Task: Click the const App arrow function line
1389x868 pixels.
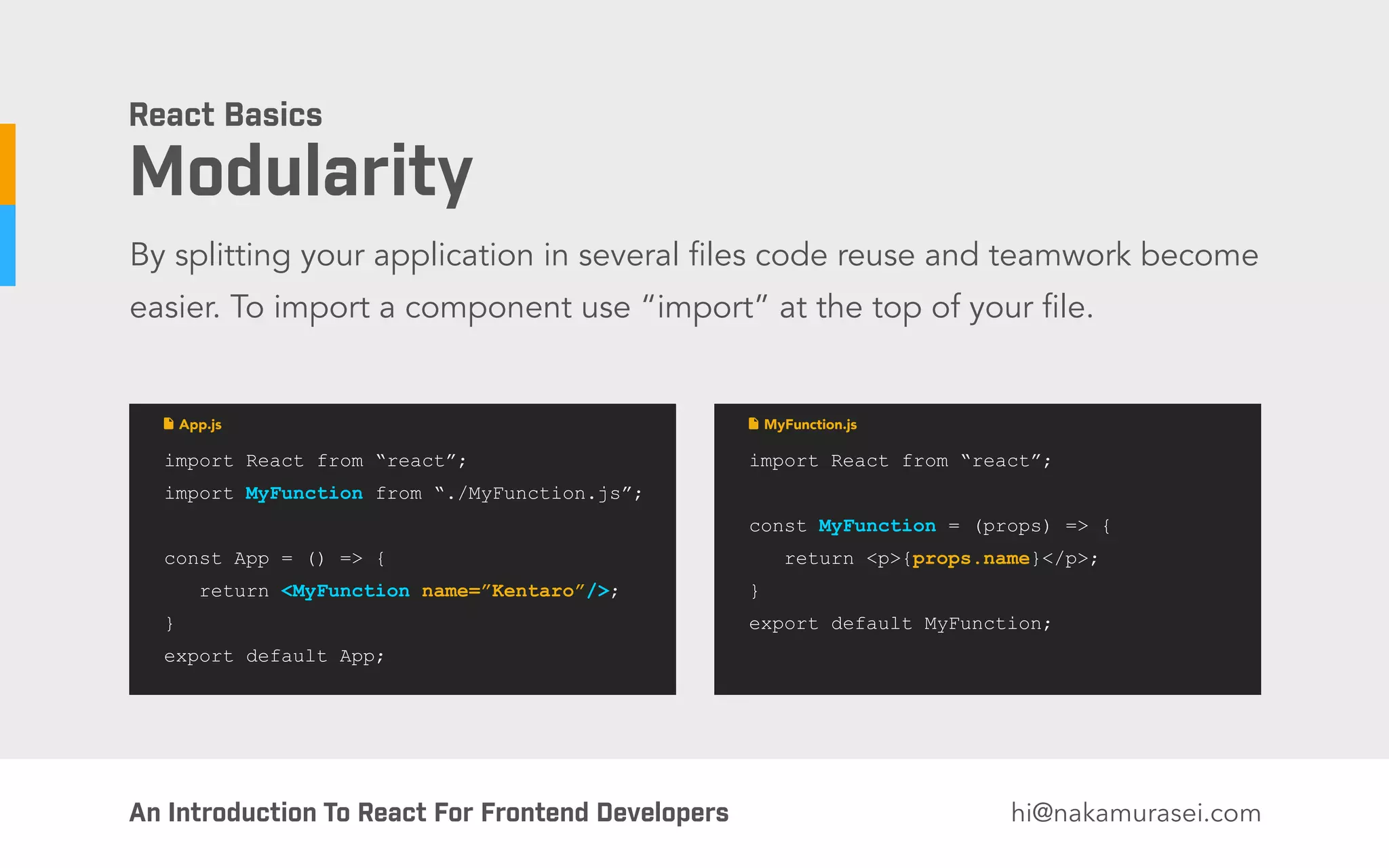Action: (x=274, y=558)
